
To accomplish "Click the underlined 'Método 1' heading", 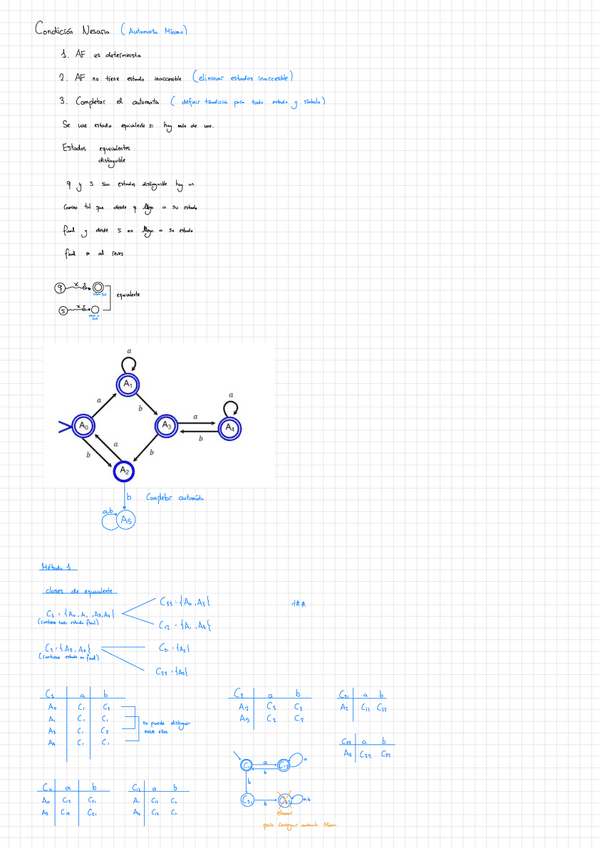I will 57,566.
